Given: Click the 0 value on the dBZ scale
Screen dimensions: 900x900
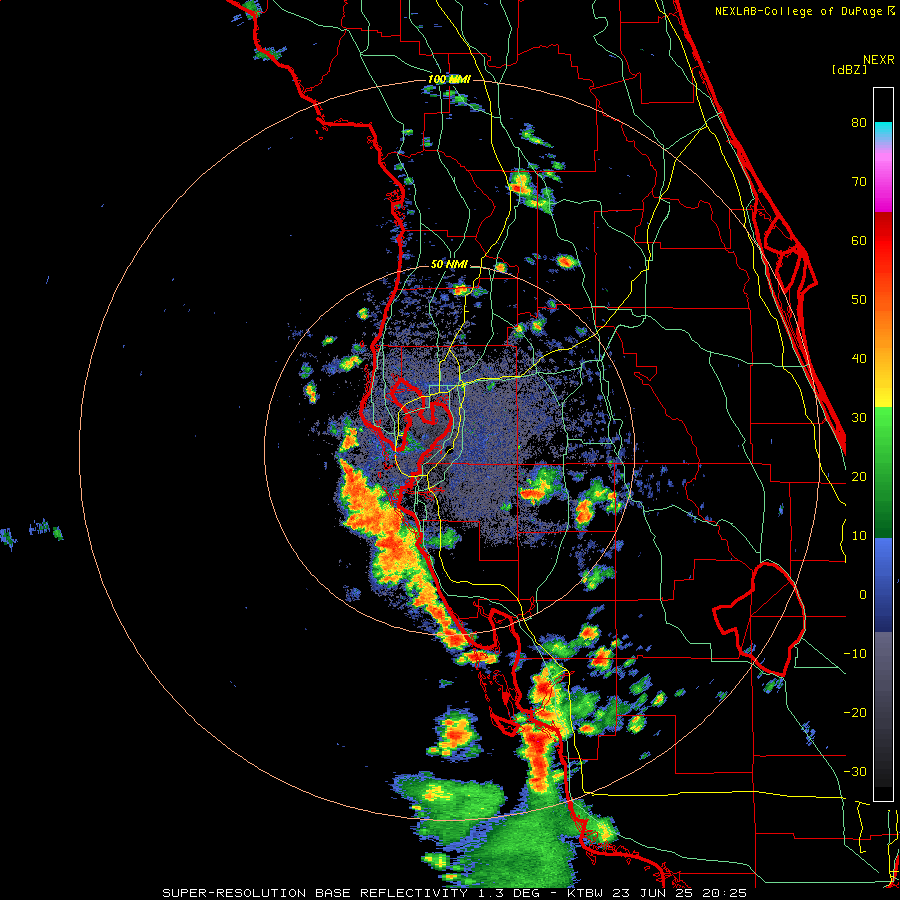Looking at the screenshot, I should (863, 595).
